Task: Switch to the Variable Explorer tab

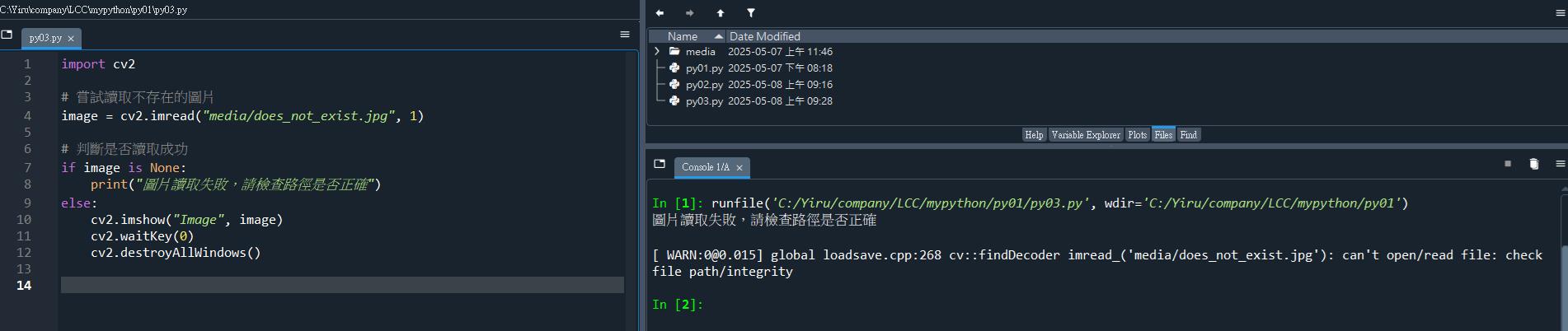Action: tap(1085, 135)
